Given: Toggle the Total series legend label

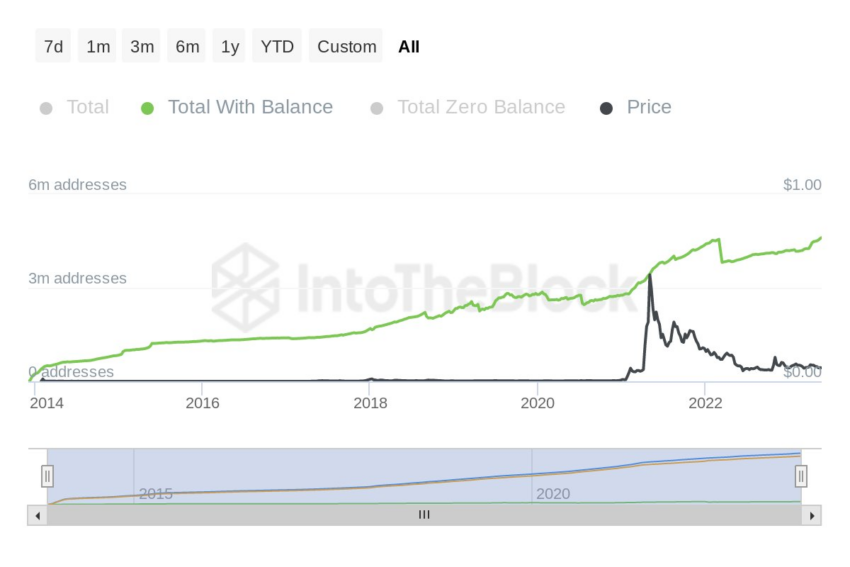Looking at the screenshot, I should coord(87,107).
